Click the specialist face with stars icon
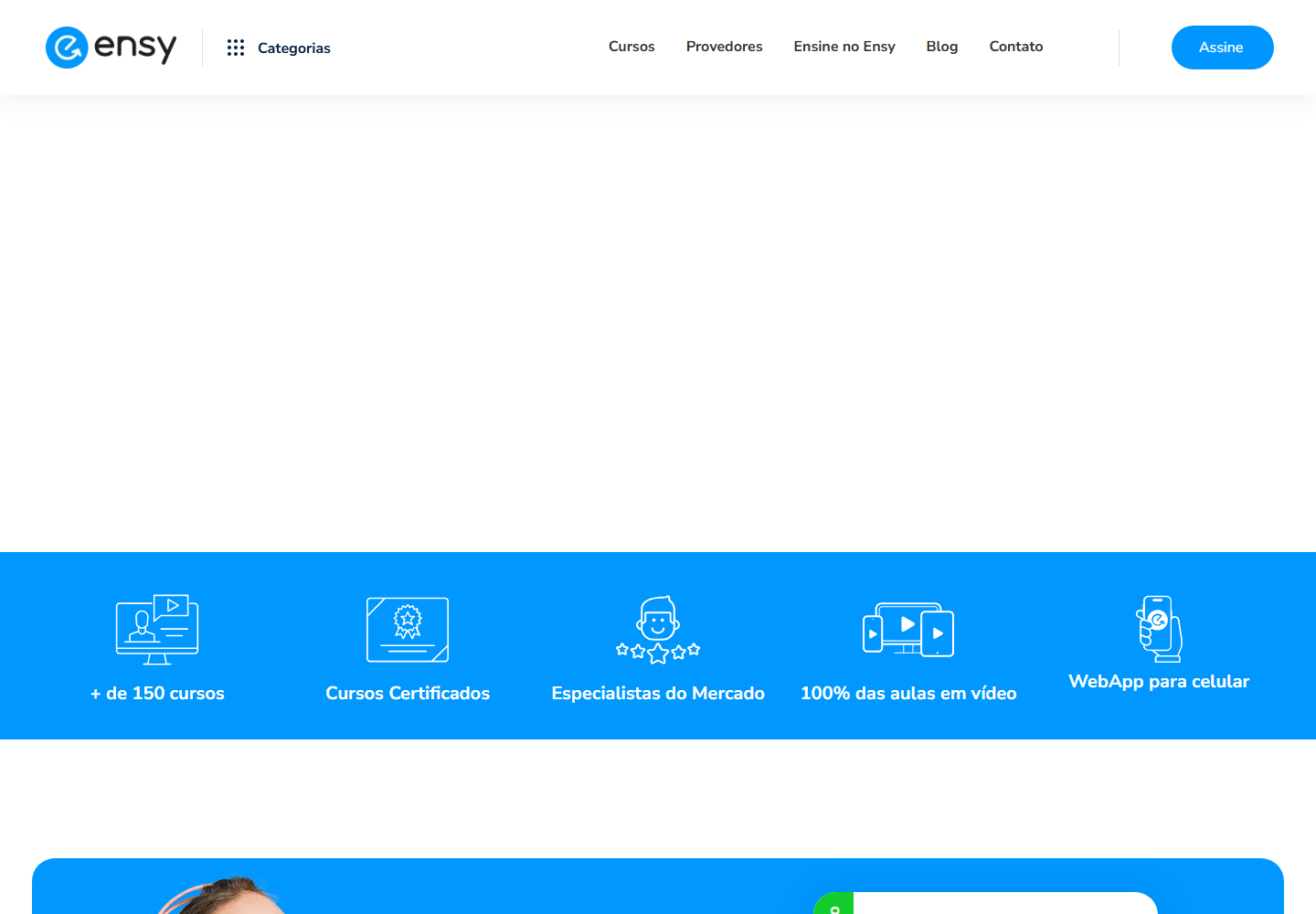 [x=658, y=630]
